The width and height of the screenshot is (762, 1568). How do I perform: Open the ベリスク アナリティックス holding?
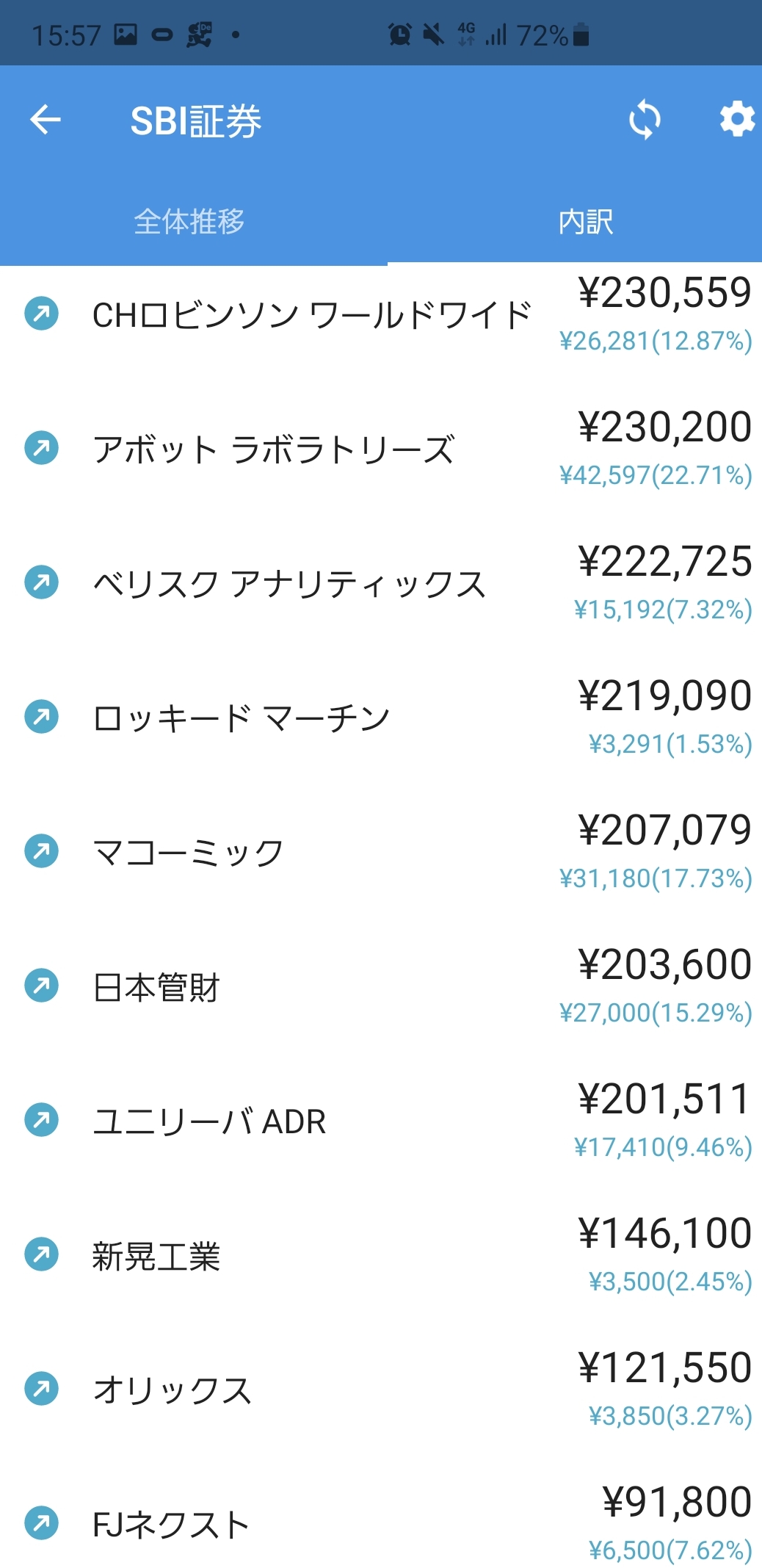click(x=289, y=584)
